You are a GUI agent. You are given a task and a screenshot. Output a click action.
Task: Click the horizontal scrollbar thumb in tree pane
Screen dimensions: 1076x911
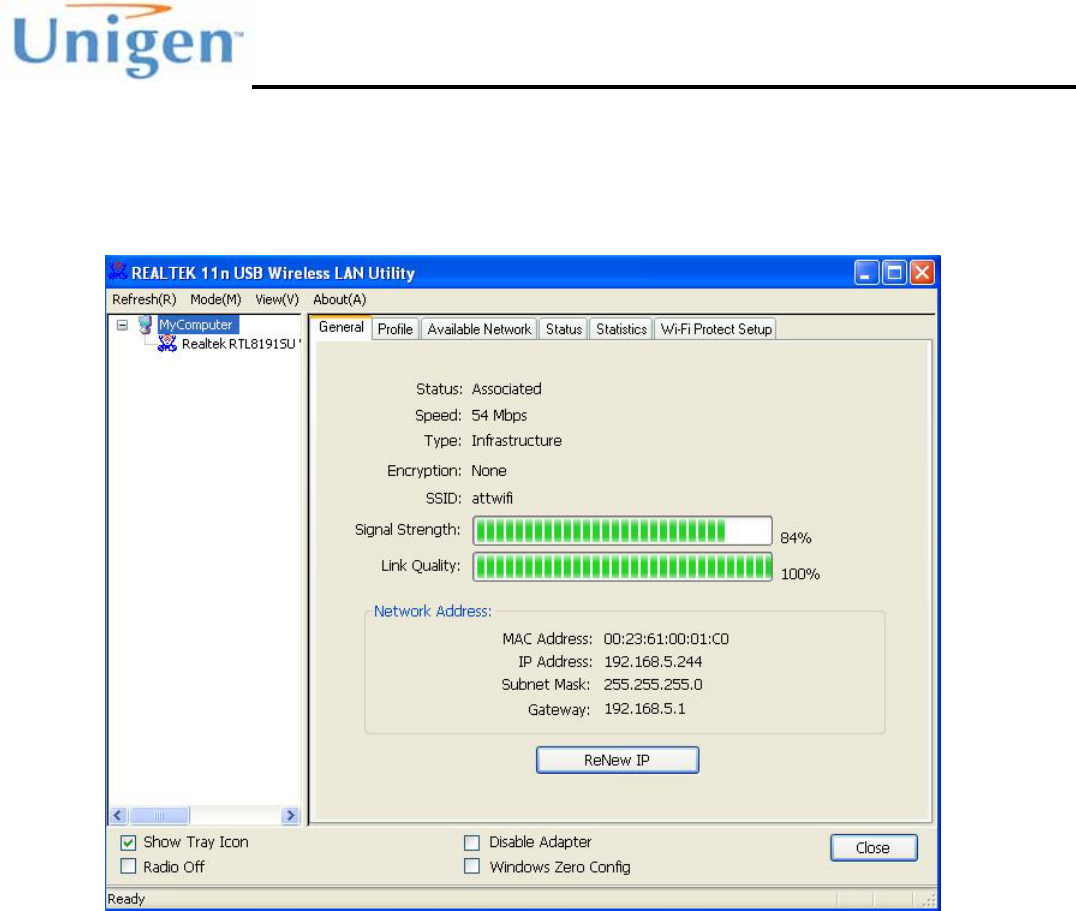point(159,815)
